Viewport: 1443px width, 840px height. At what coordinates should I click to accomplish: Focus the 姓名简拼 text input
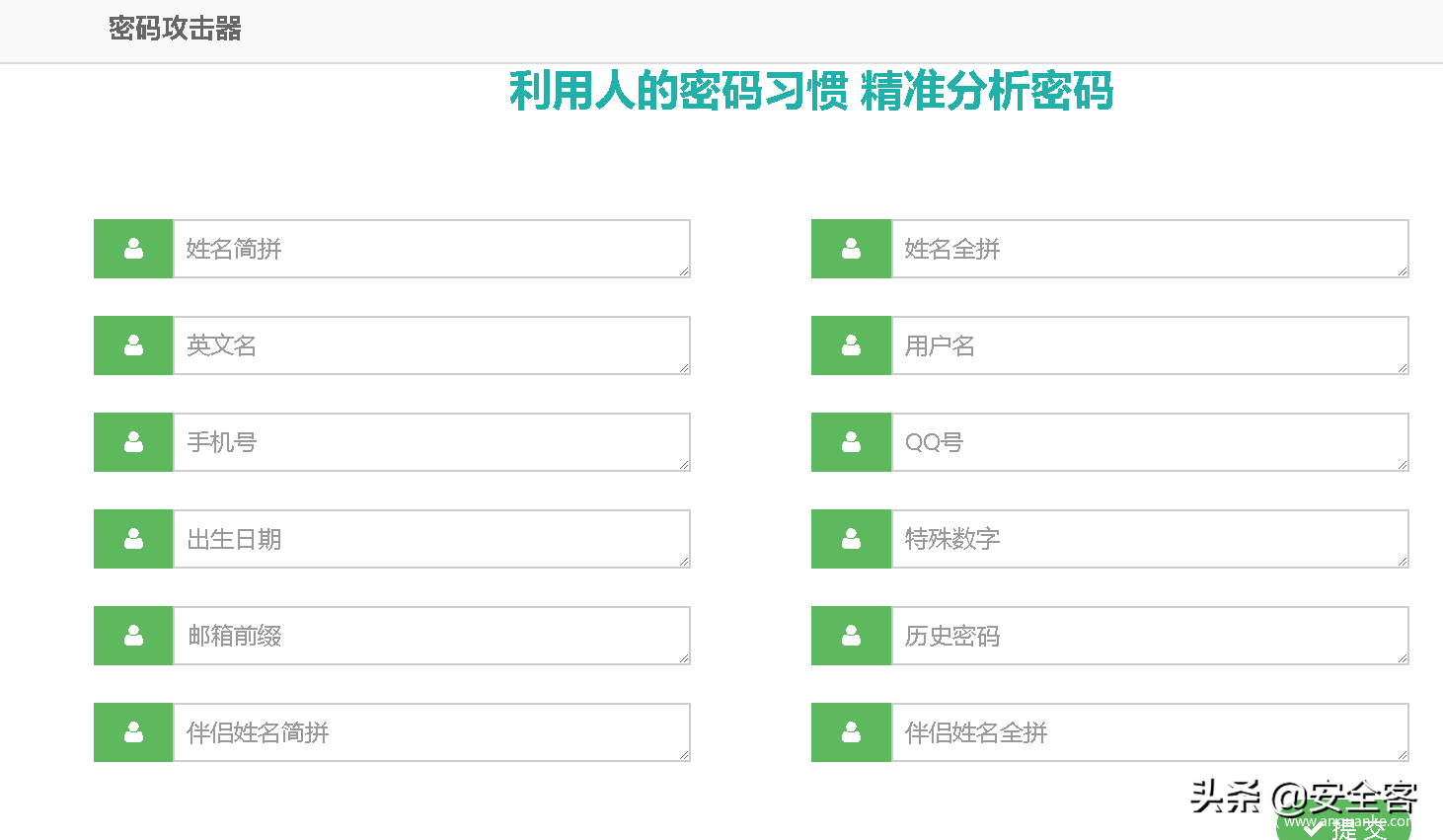coord(431,249)
